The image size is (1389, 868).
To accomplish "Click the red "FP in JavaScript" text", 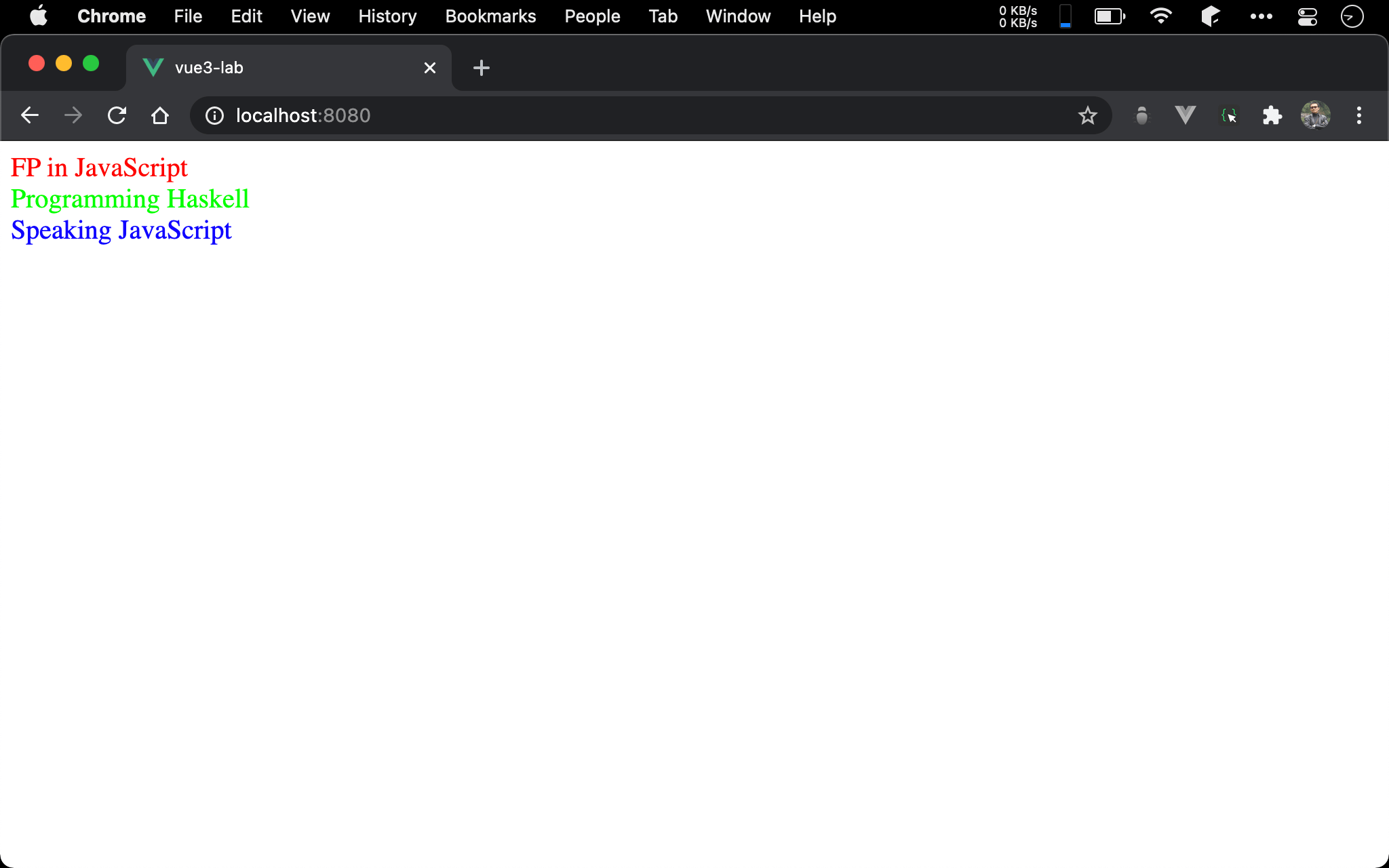I will 99,167.
